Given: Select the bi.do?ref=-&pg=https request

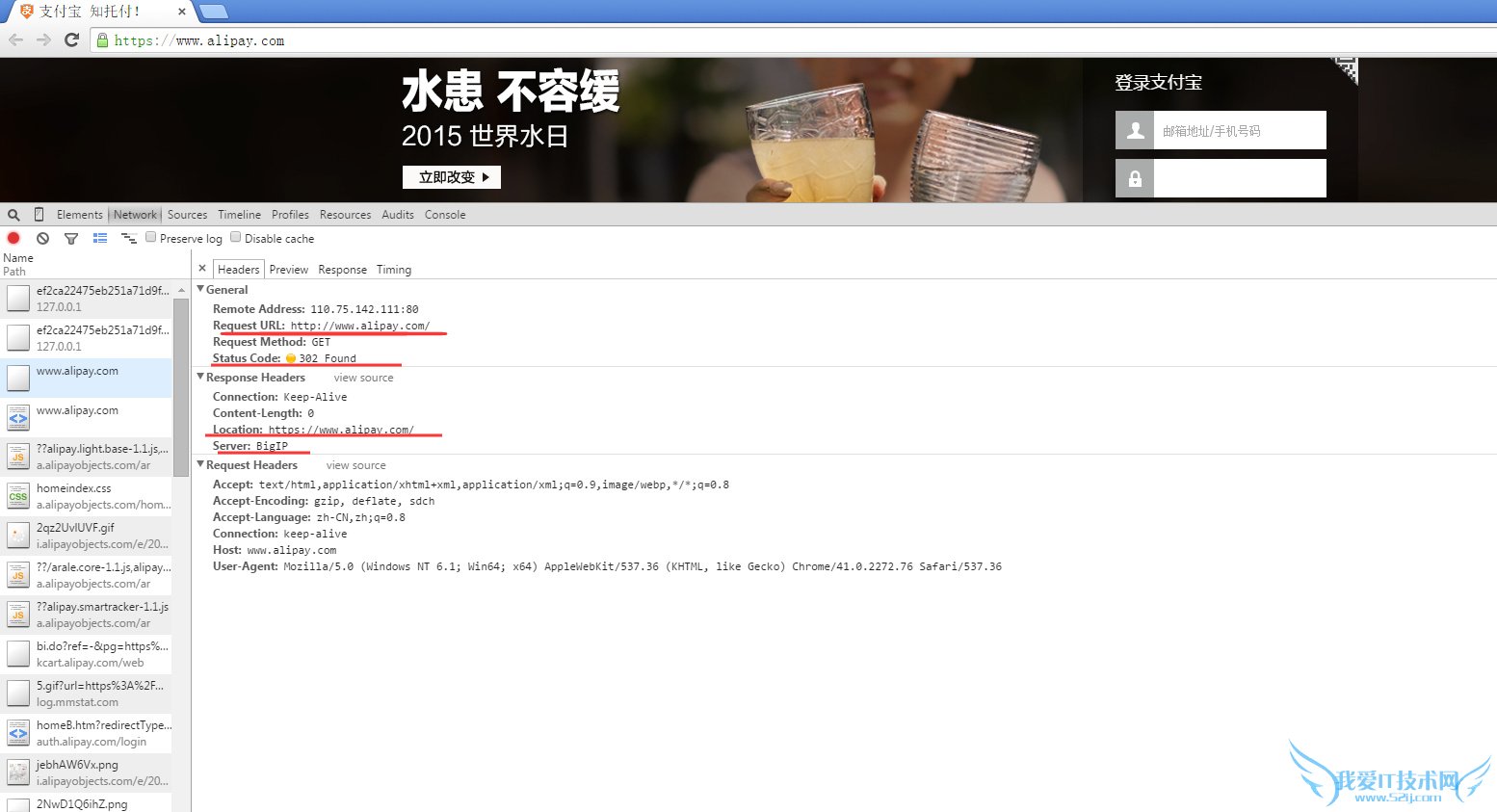Looking at the screenshot, I should tap(87, 654).
